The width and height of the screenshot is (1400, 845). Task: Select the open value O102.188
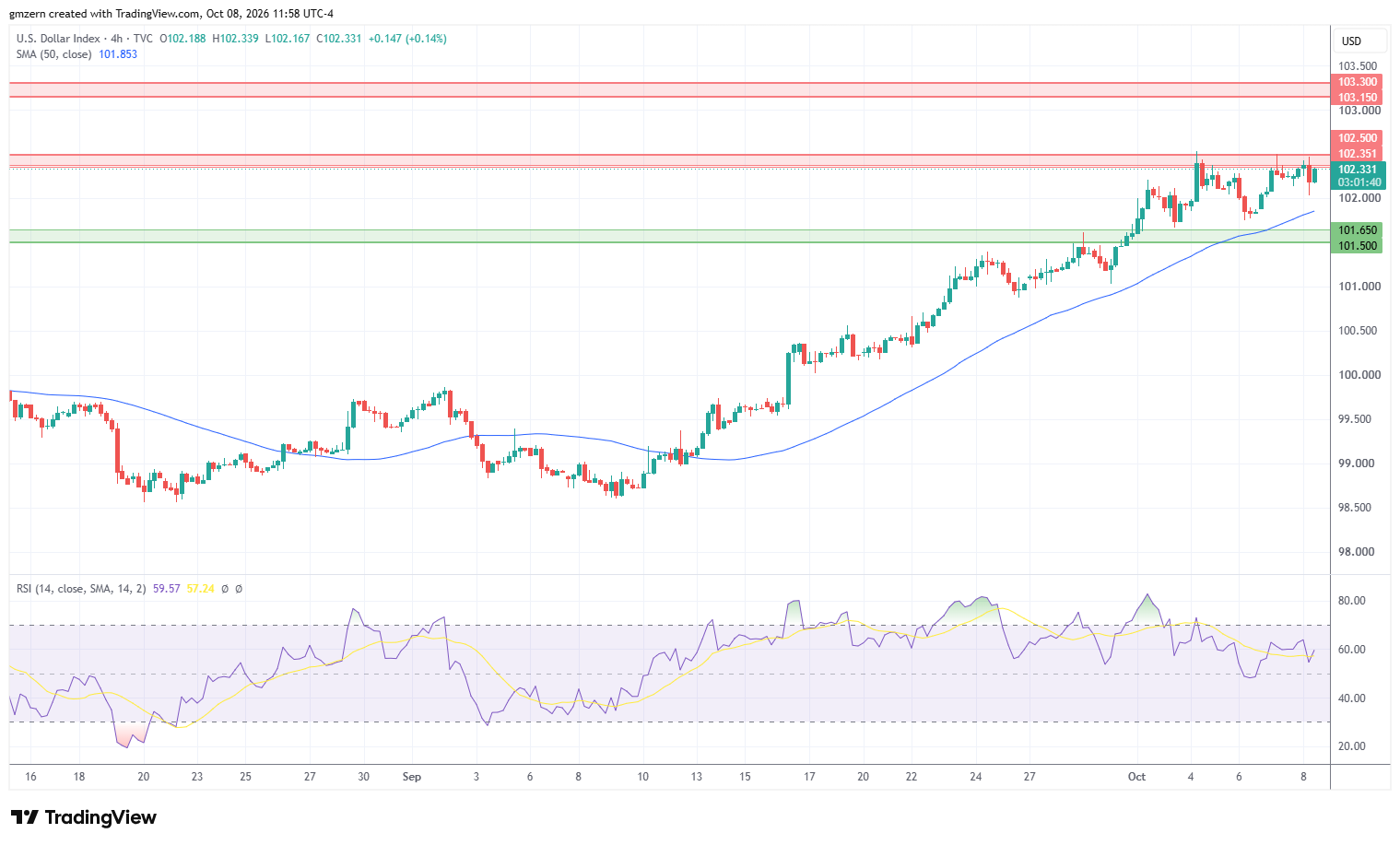tap(183, 39)
